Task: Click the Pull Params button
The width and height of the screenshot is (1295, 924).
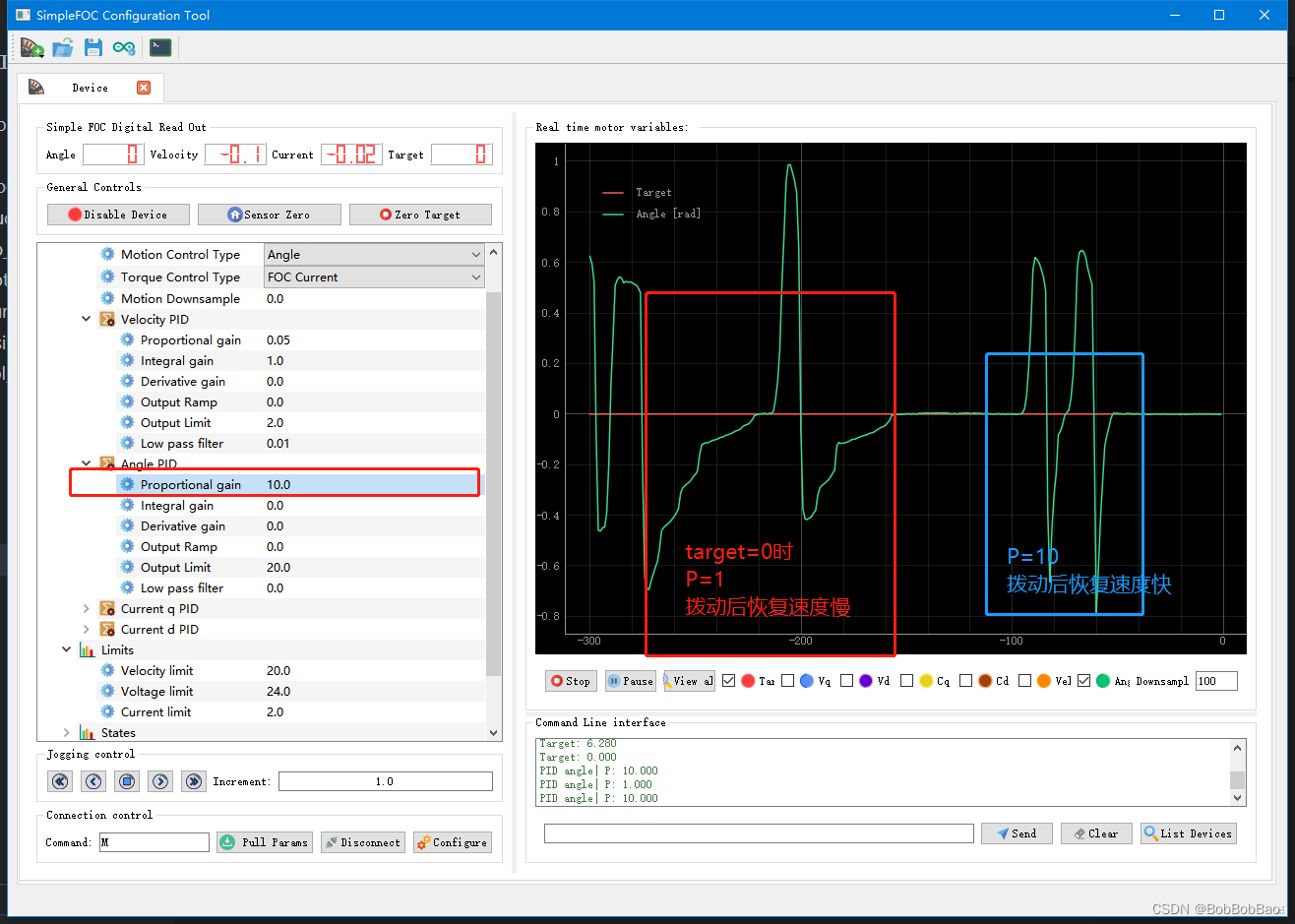Action: [x=264, y=841]
